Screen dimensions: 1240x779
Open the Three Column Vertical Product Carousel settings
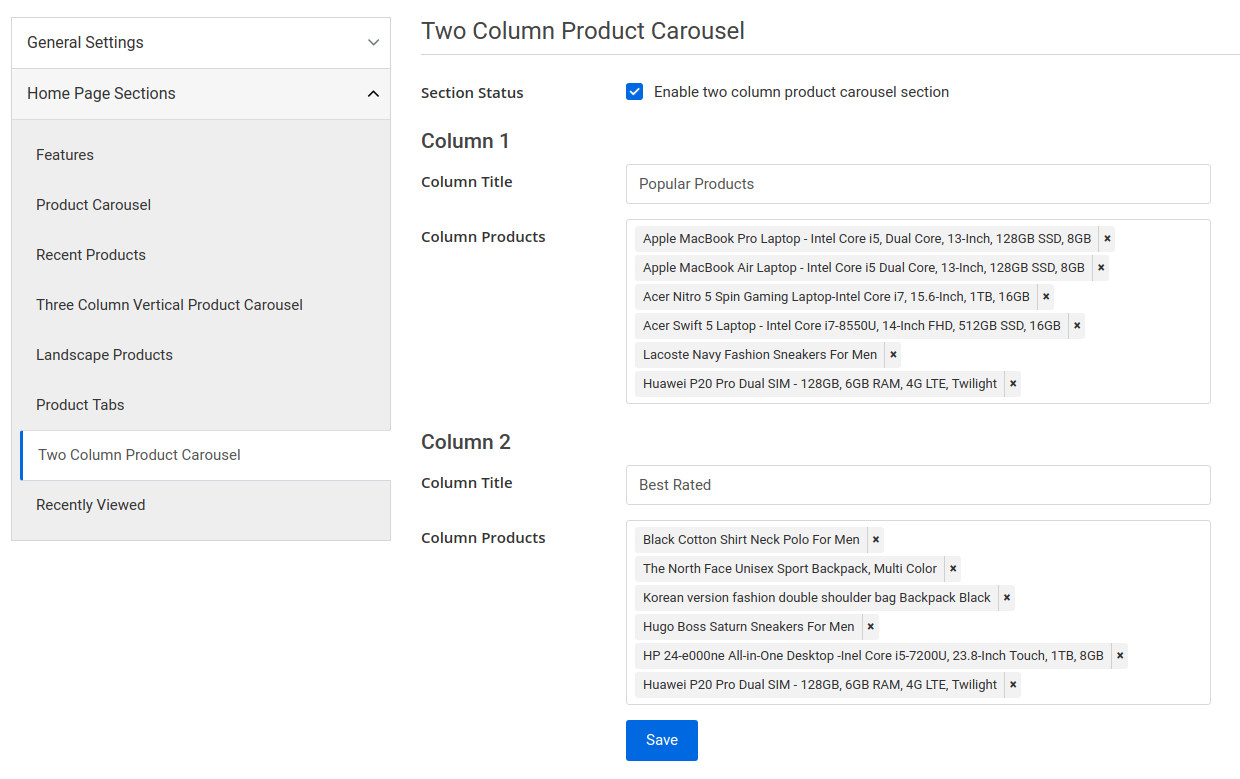tap(169, 305)
